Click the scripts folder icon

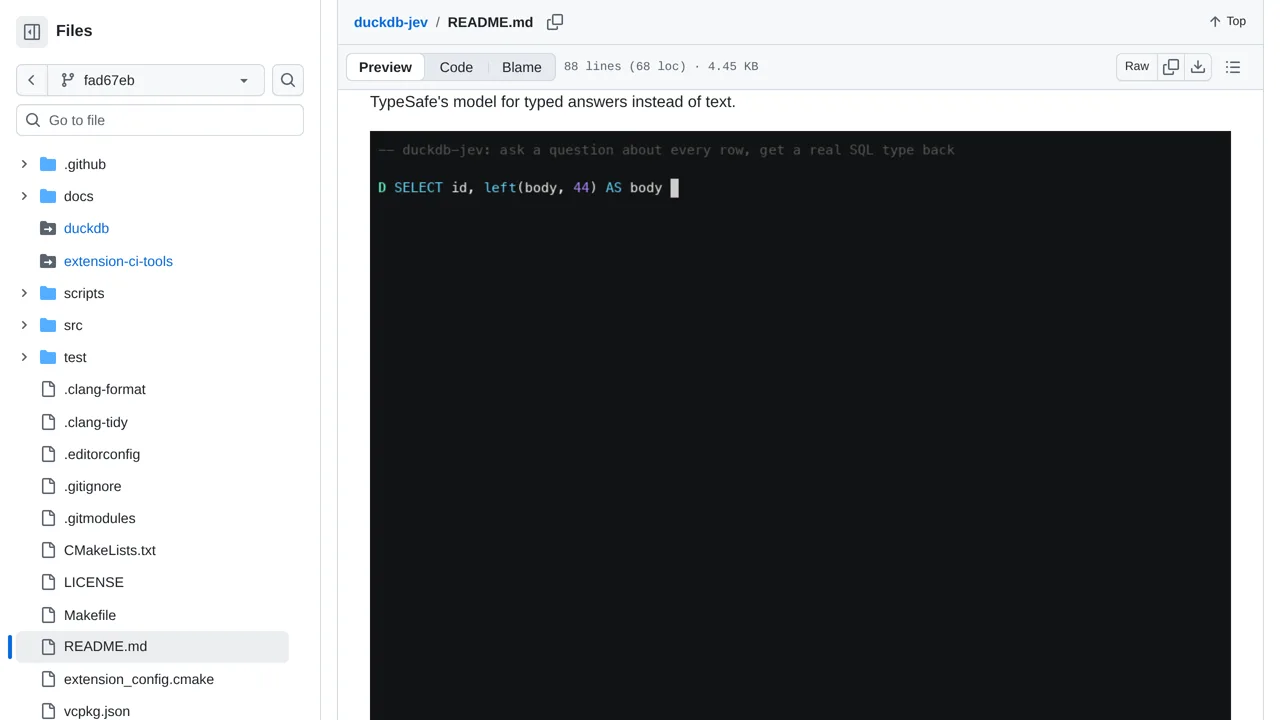pos(48,293)
